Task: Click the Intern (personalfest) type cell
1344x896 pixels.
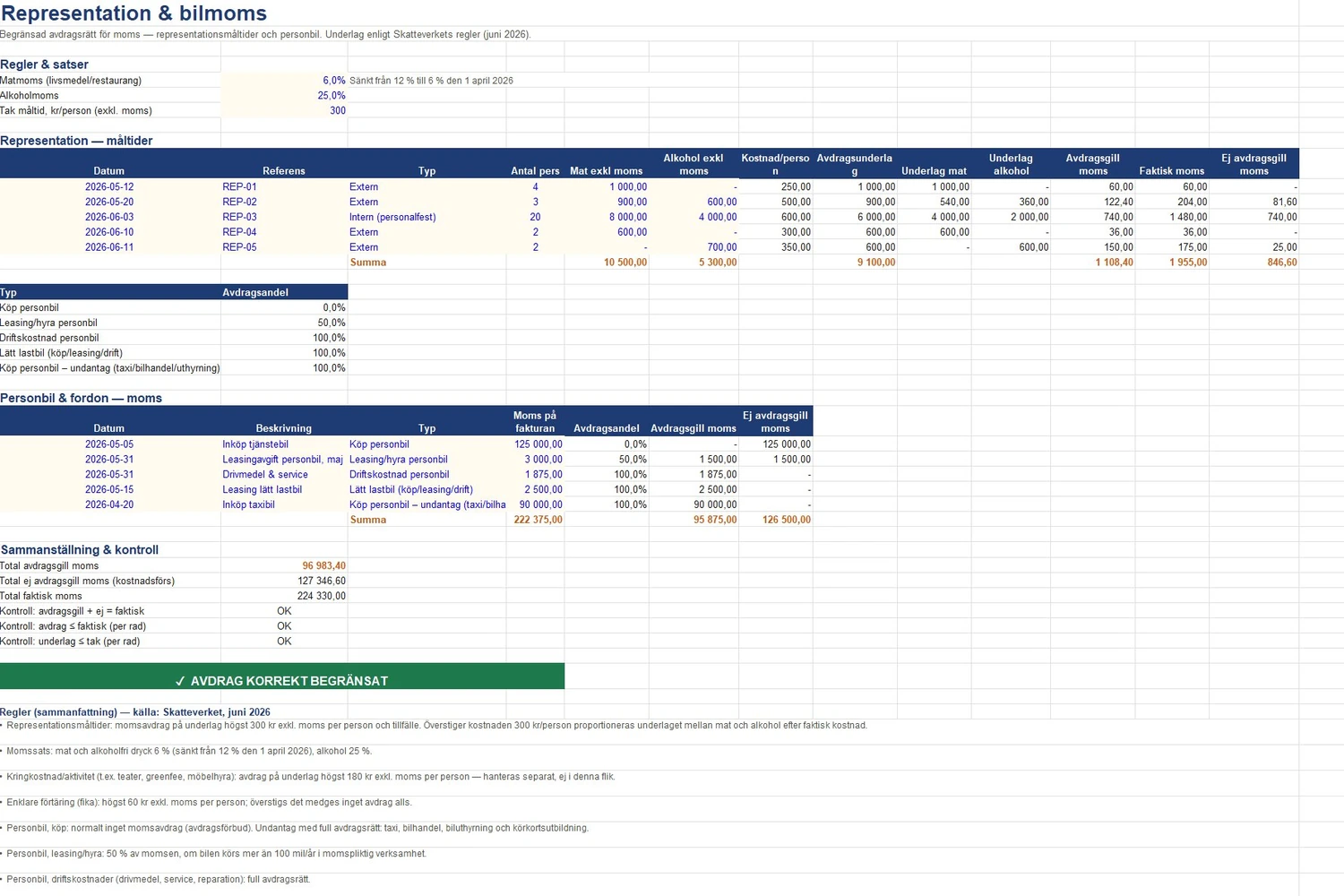Action: 426,217
